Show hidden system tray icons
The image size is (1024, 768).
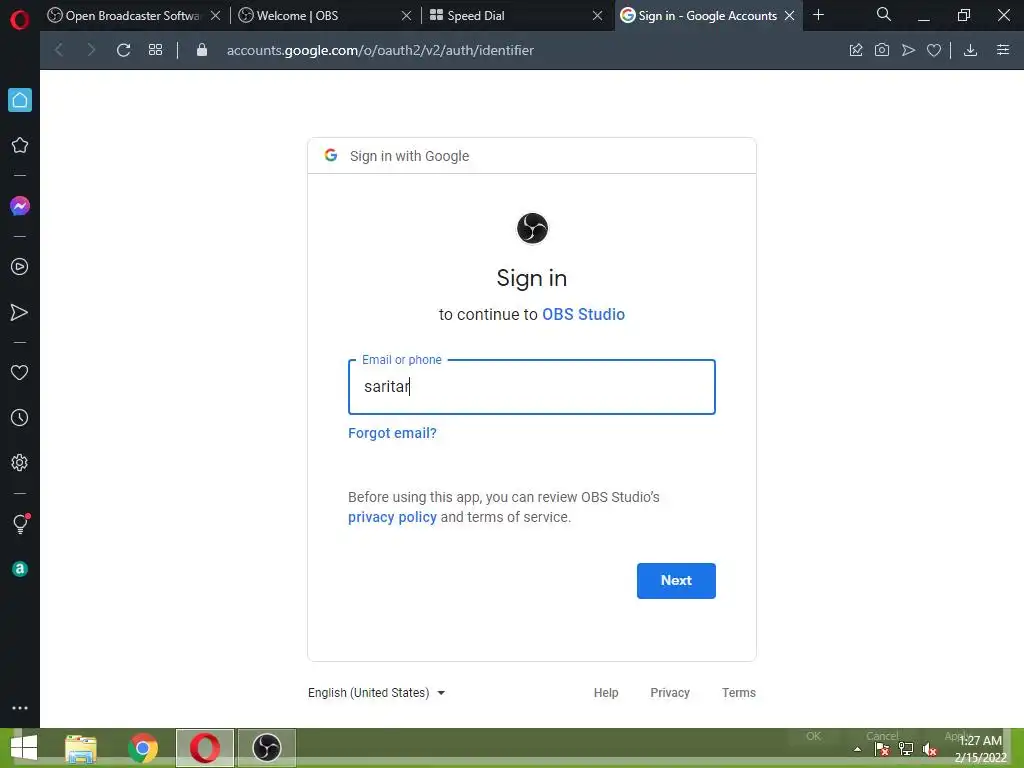pos(857,750)
